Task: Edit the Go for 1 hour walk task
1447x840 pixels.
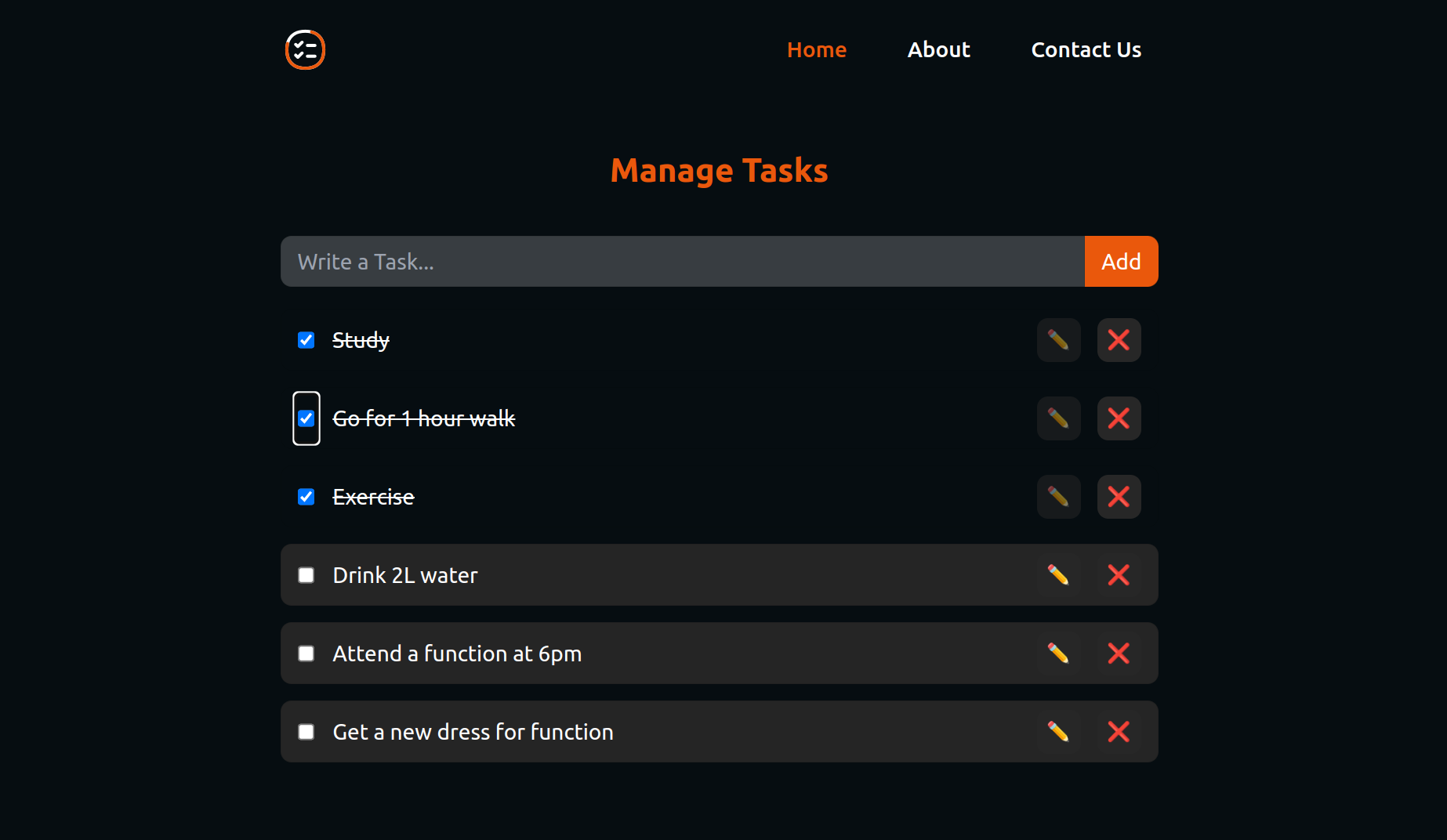Action: point(1058,418)
